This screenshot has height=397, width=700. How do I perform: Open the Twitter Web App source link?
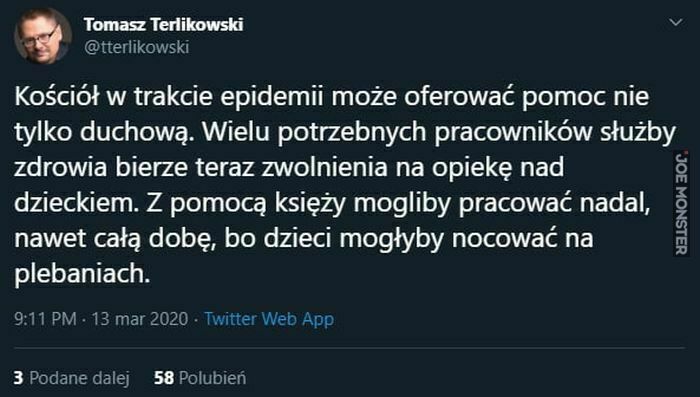point(269,319)
